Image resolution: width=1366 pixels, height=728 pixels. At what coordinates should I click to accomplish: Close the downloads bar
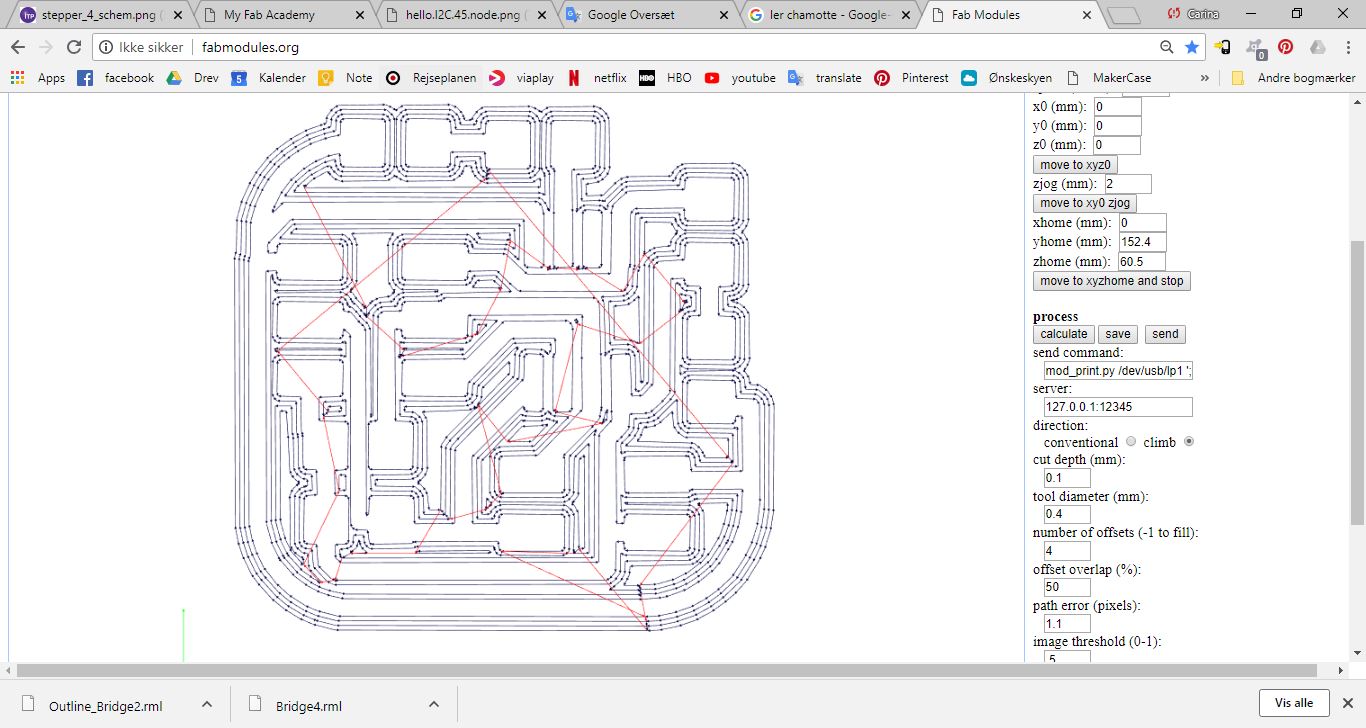pos(1346,702)
